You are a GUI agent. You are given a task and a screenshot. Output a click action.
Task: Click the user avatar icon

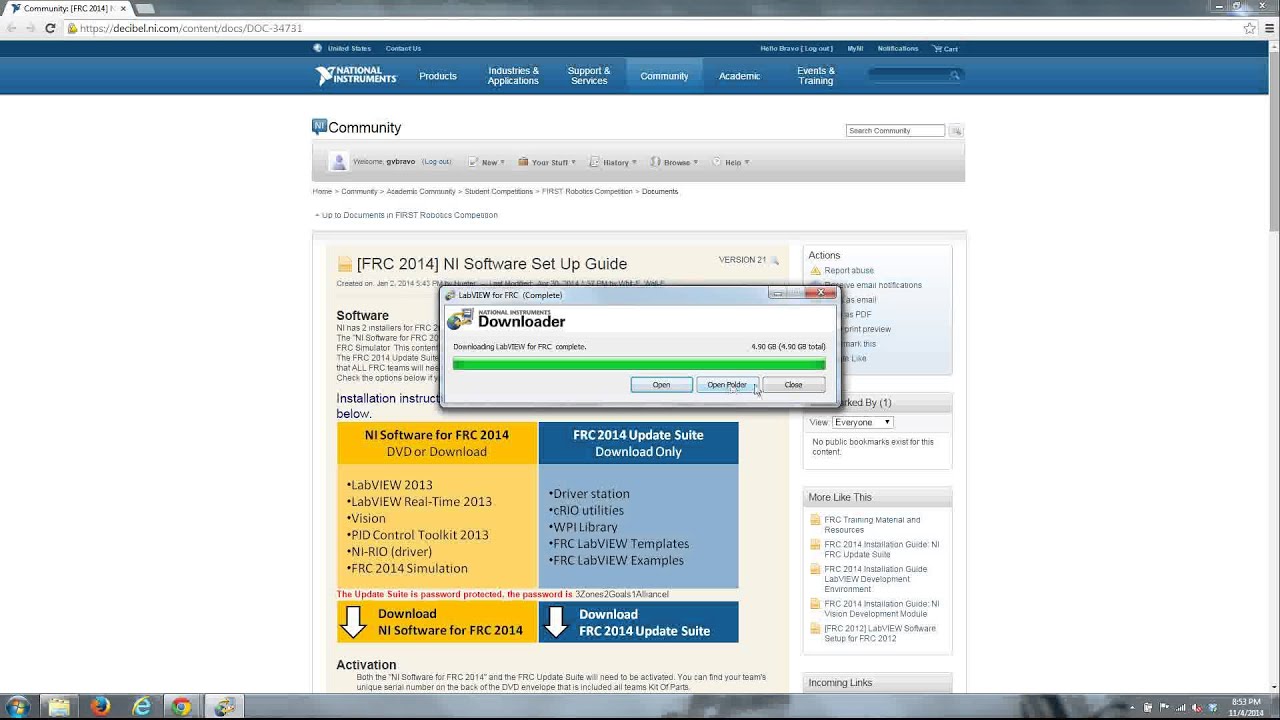[x=339, y=162]
